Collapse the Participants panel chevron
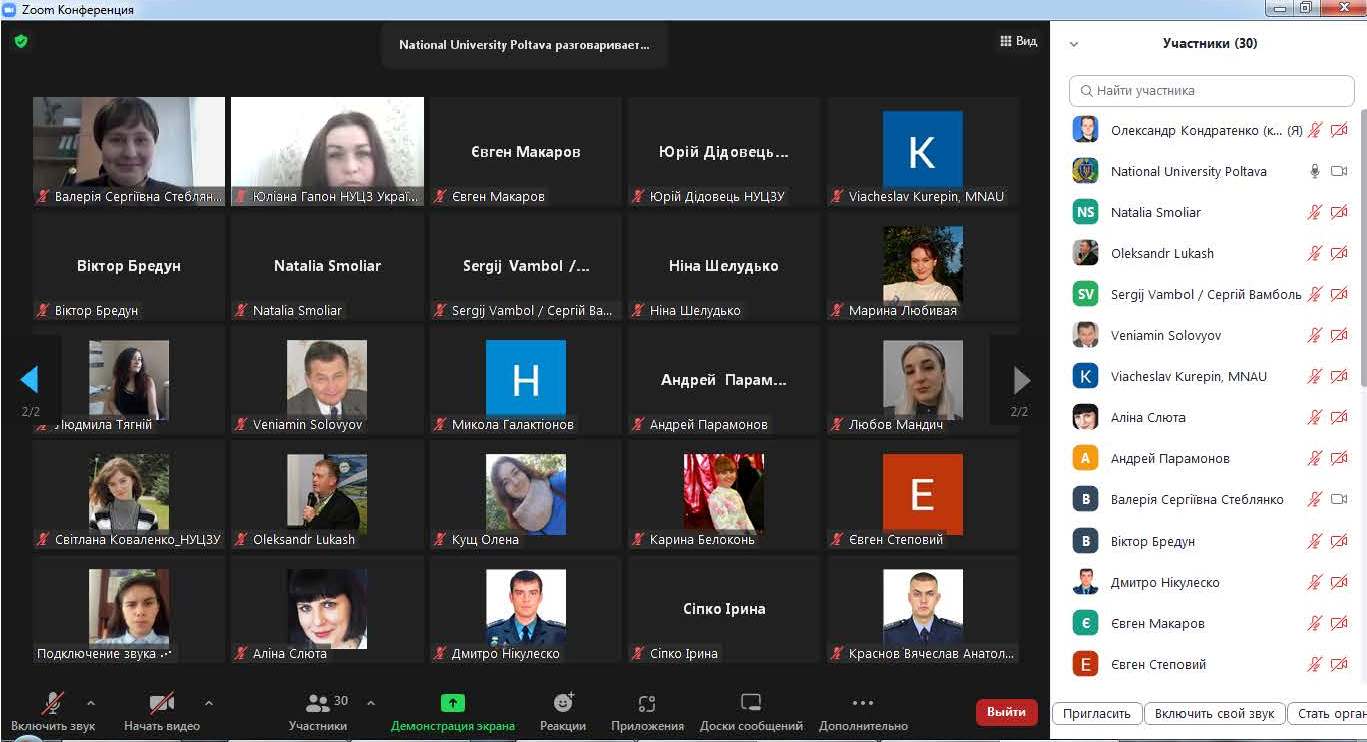Viewport: 1367px width, 742px height. pos(1074,44)
